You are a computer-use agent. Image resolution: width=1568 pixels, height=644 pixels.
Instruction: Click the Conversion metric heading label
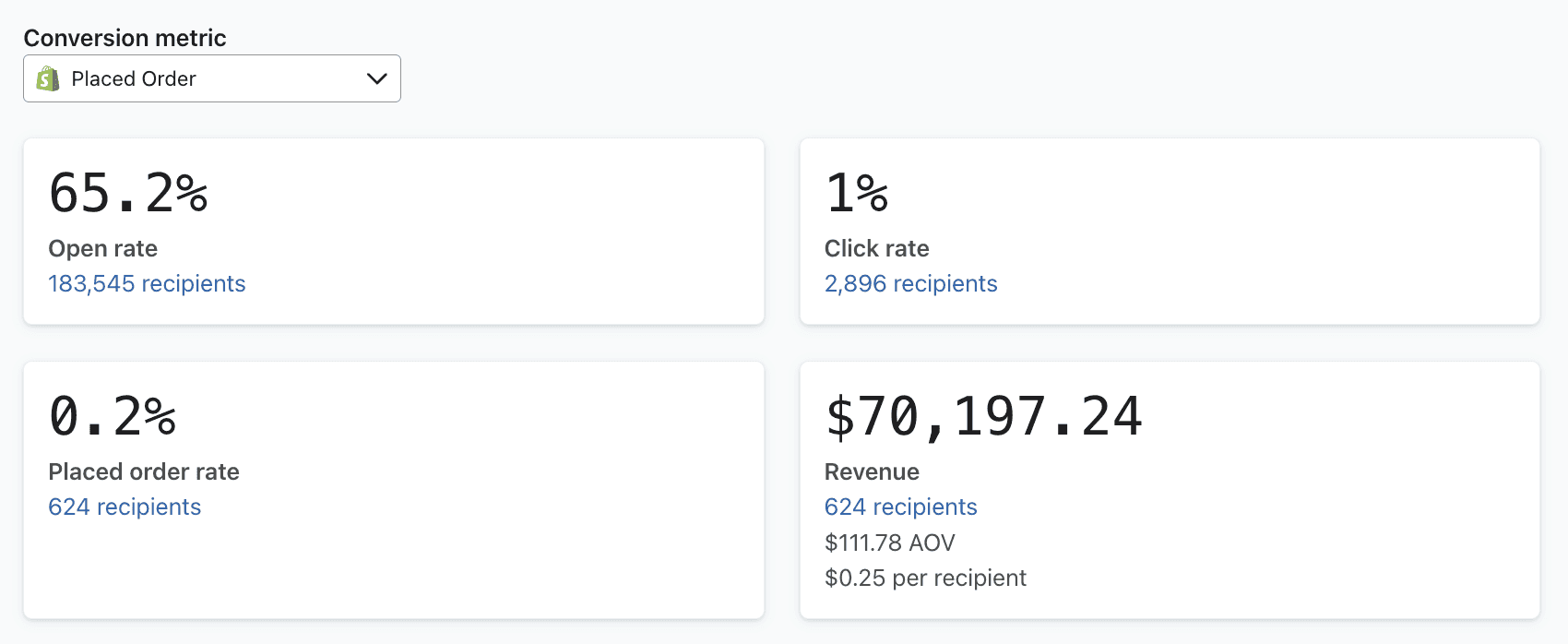coord(125,38)
